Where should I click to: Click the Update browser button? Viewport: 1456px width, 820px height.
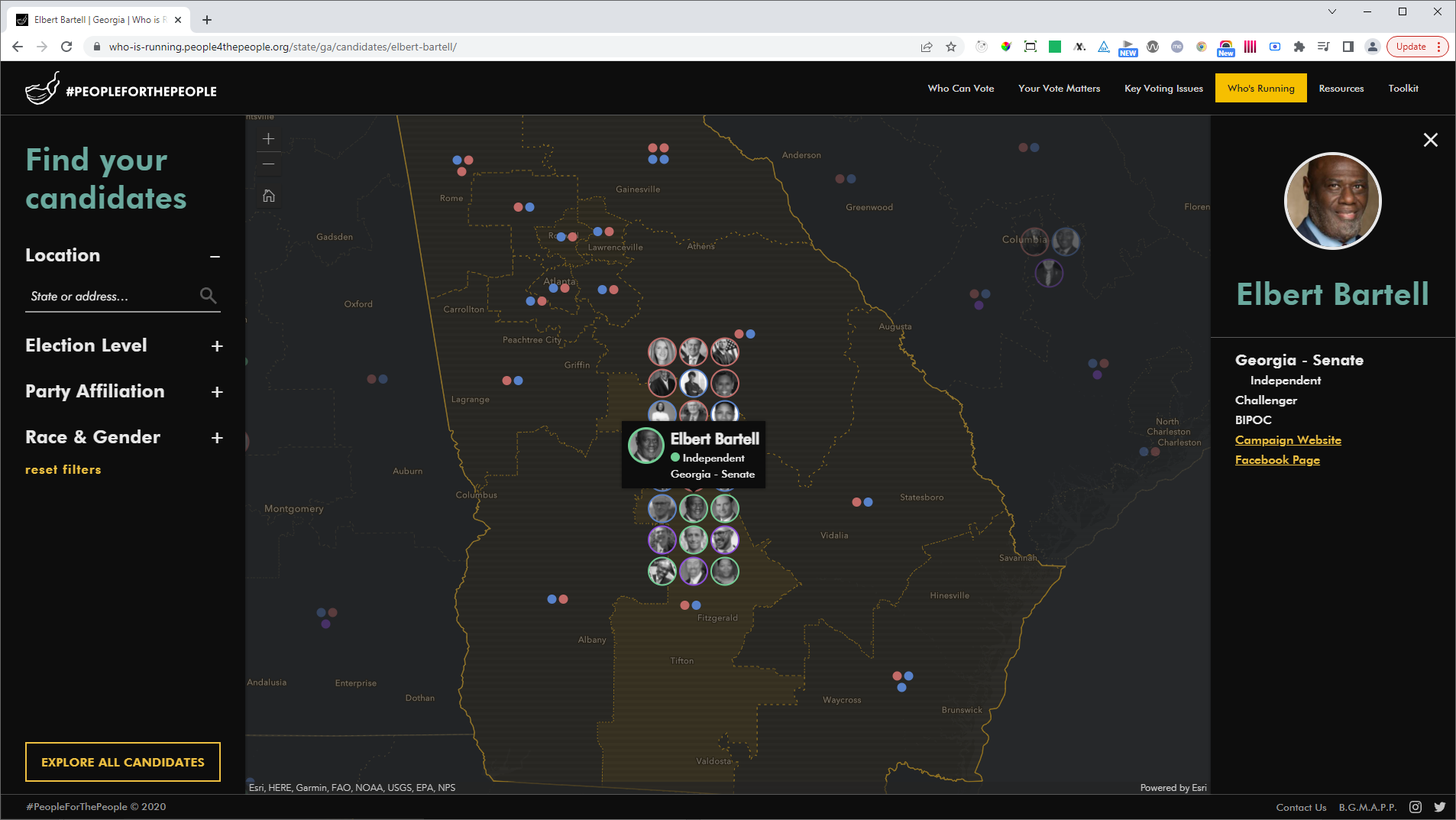point(1417,47)
